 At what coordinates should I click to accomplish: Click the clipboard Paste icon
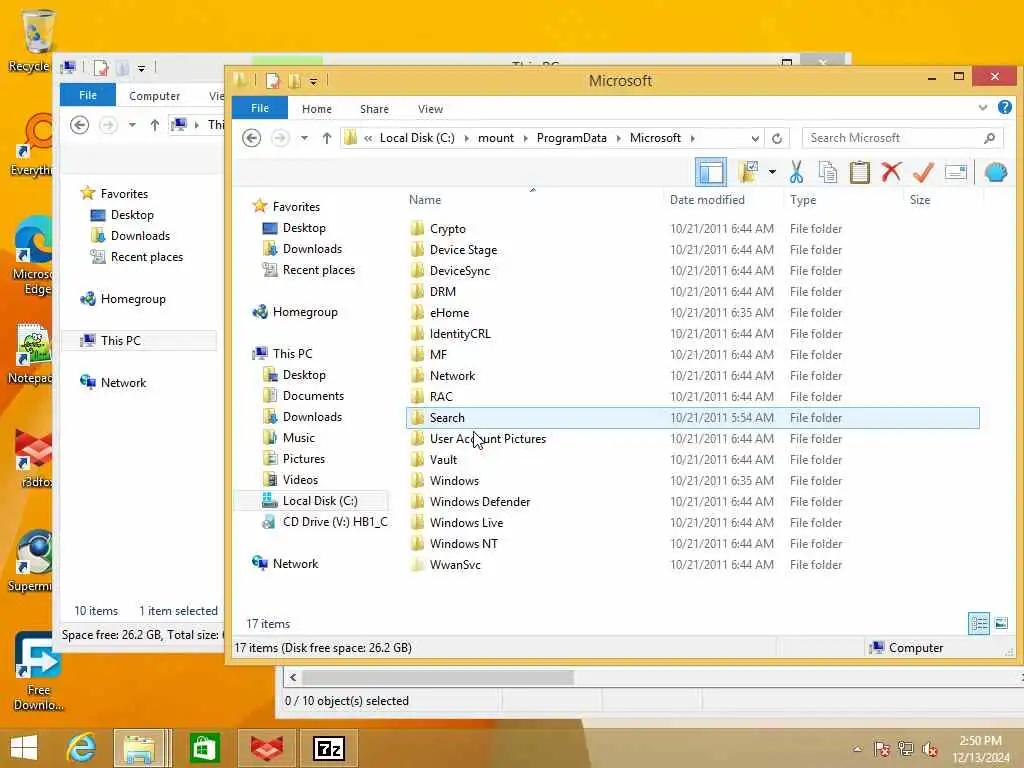(x=859, y=172)
